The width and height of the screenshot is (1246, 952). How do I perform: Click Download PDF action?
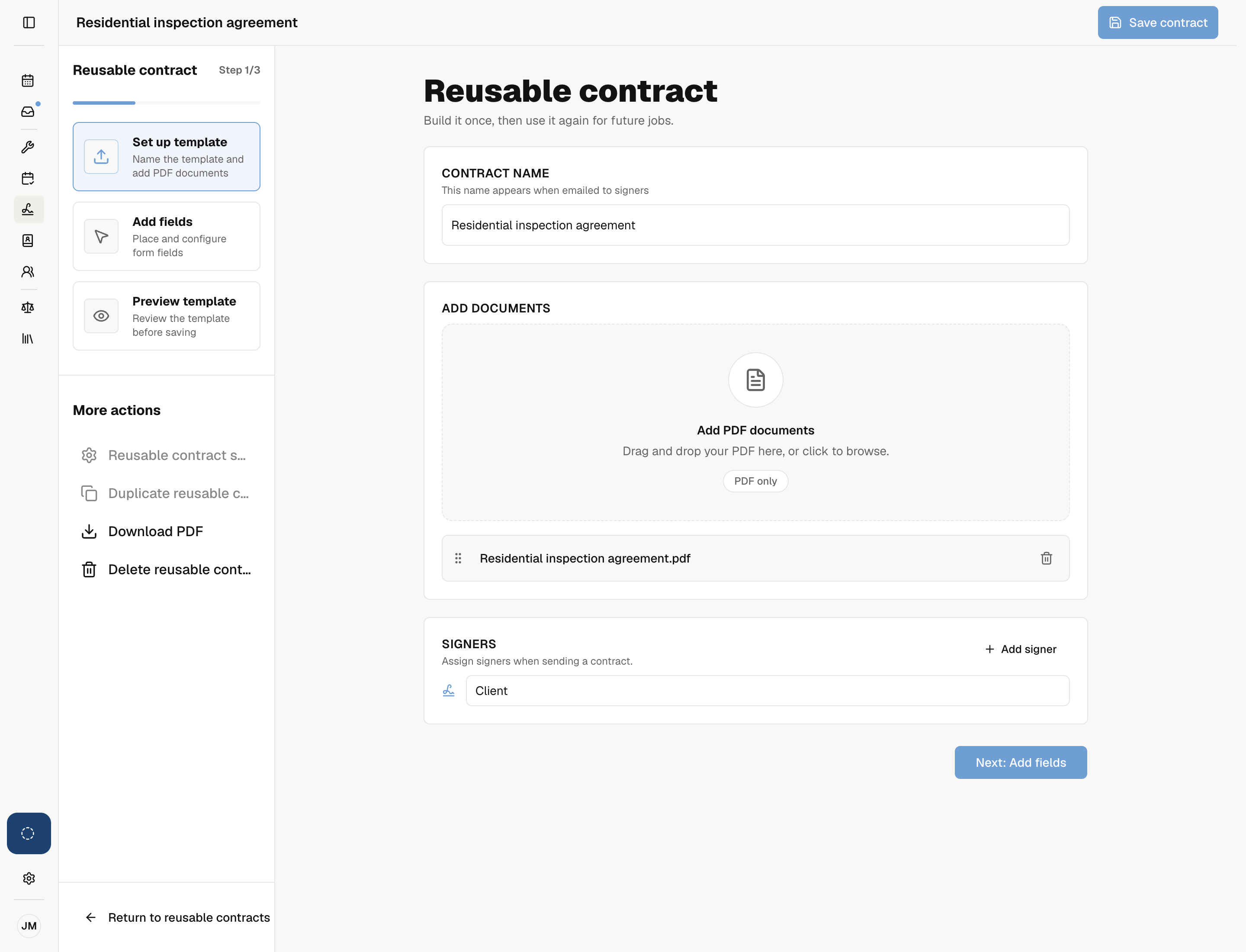point(142,531)
